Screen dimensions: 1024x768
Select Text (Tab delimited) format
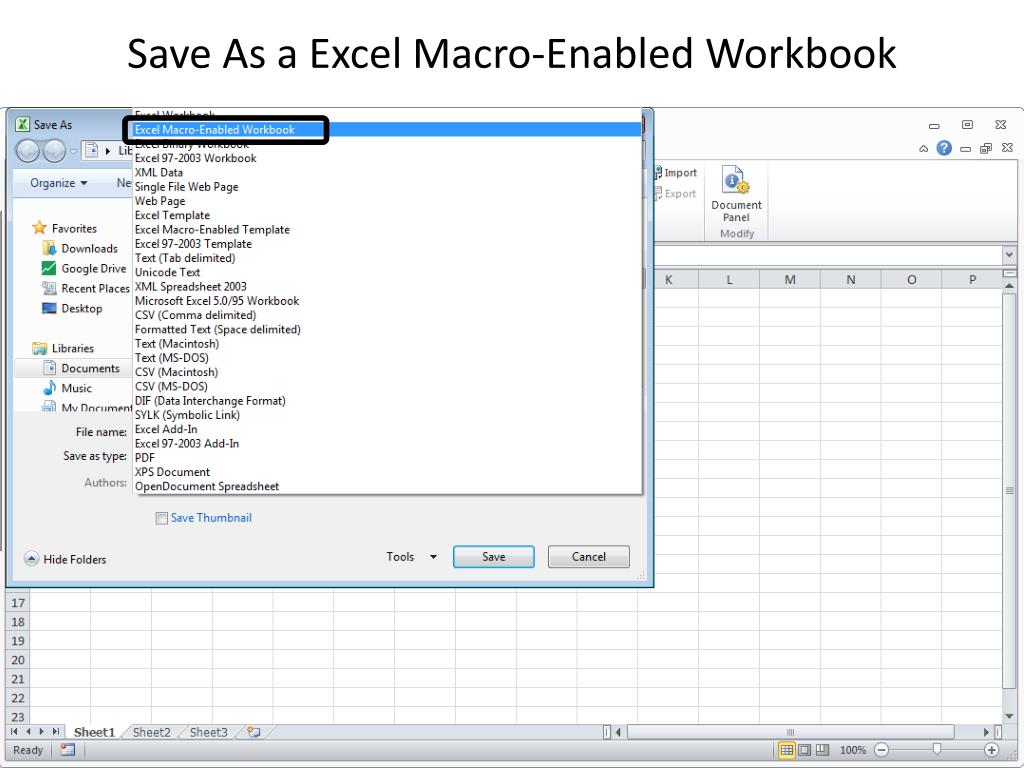(x=387, y=258)
